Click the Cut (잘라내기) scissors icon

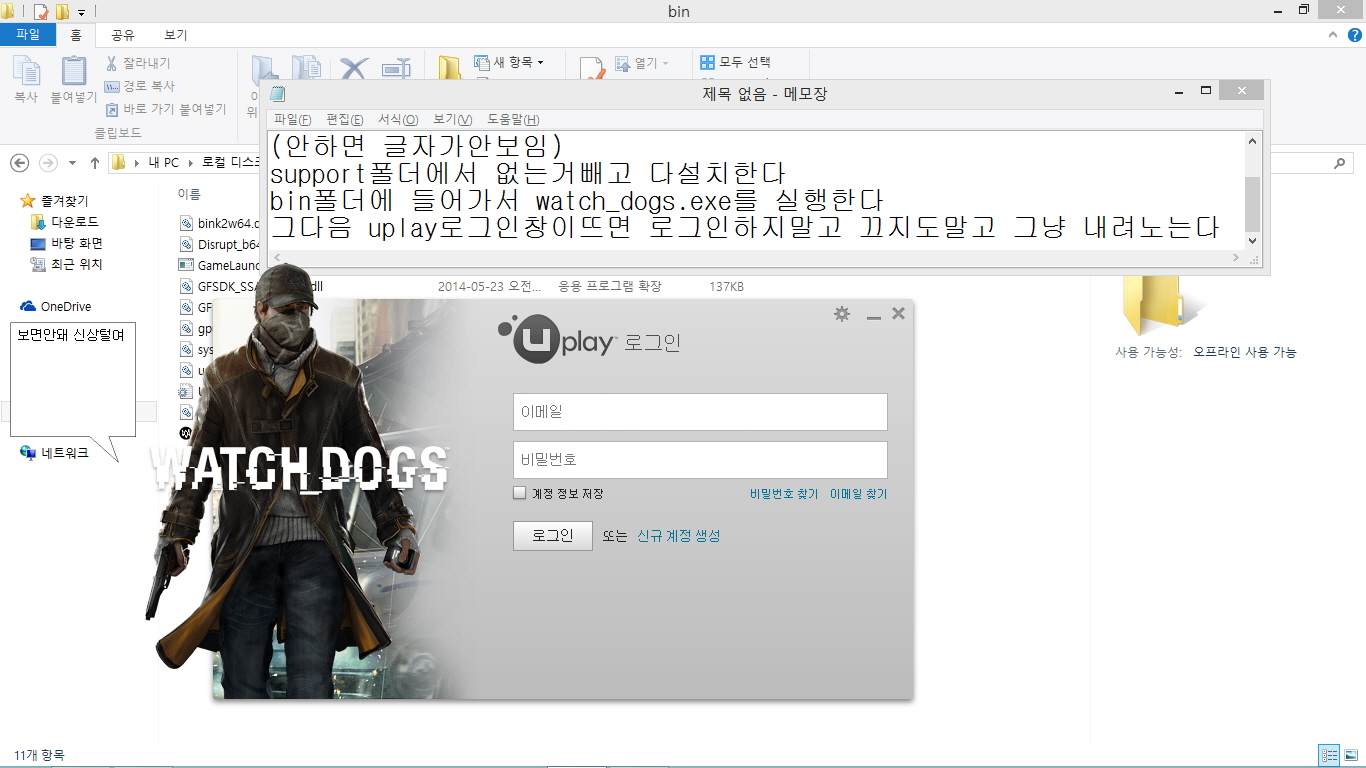pyautogui.click(x=112, y=63)
